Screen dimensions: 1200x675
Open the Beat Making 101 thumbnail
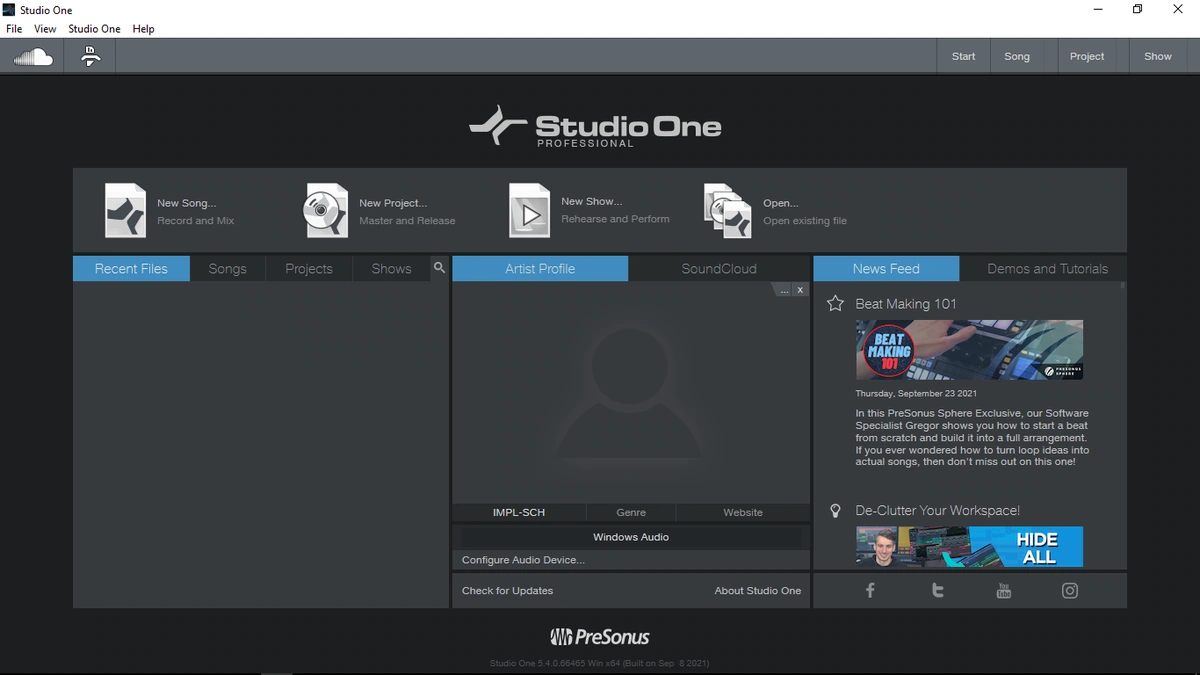(x=969, y=350)
